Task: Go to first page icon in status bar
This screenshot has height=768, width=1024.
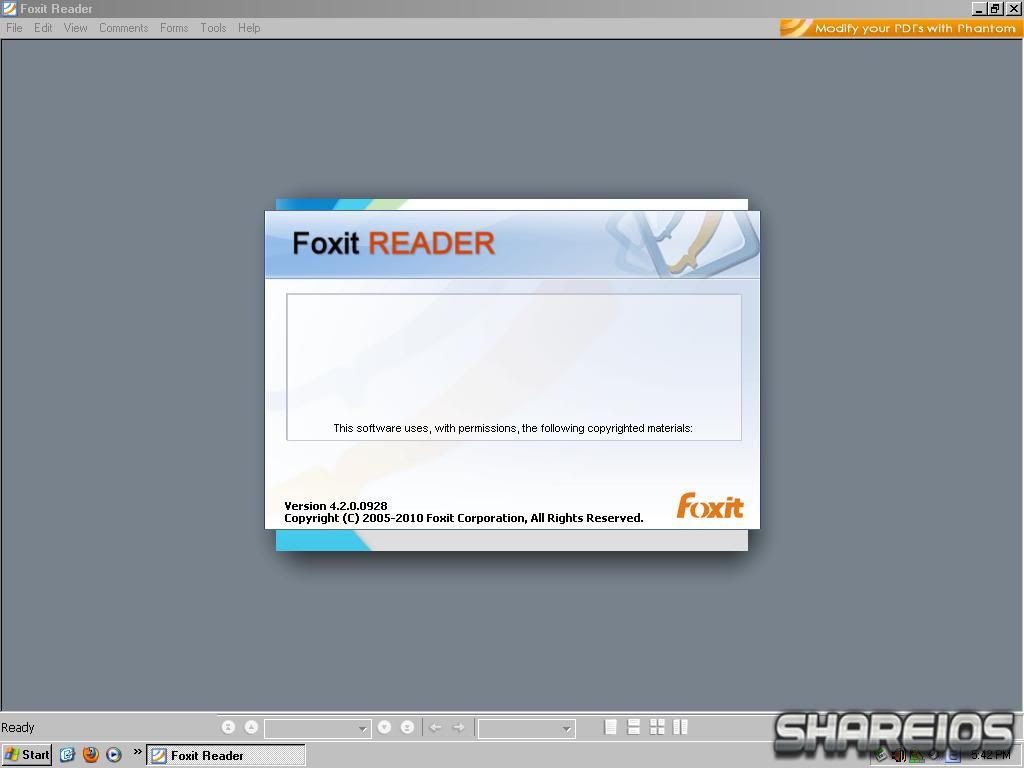Action: click(228, 727)
